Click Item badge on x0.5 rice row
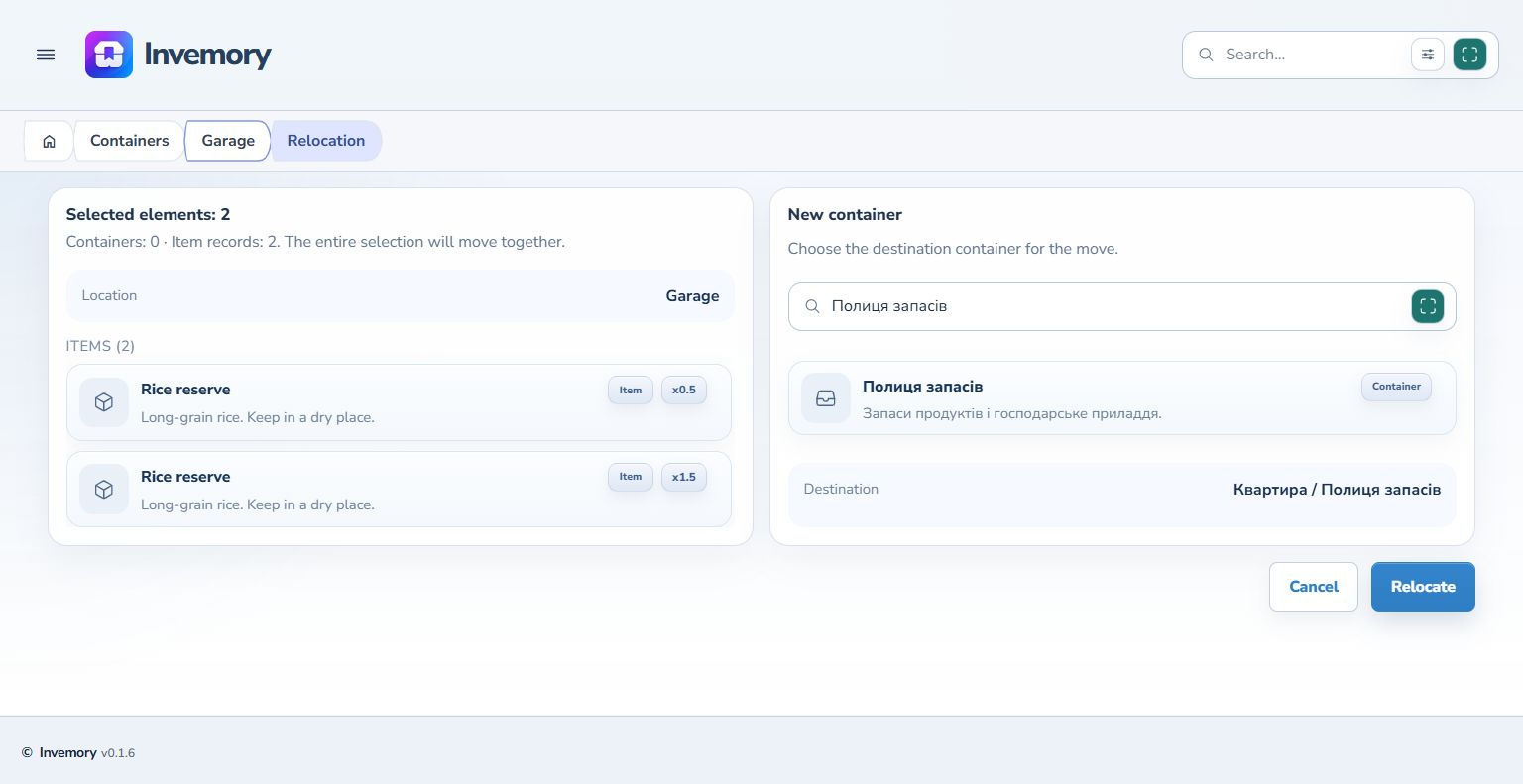Image resolution: width=1523 pixels, height=784 pixels. (631, 391)
